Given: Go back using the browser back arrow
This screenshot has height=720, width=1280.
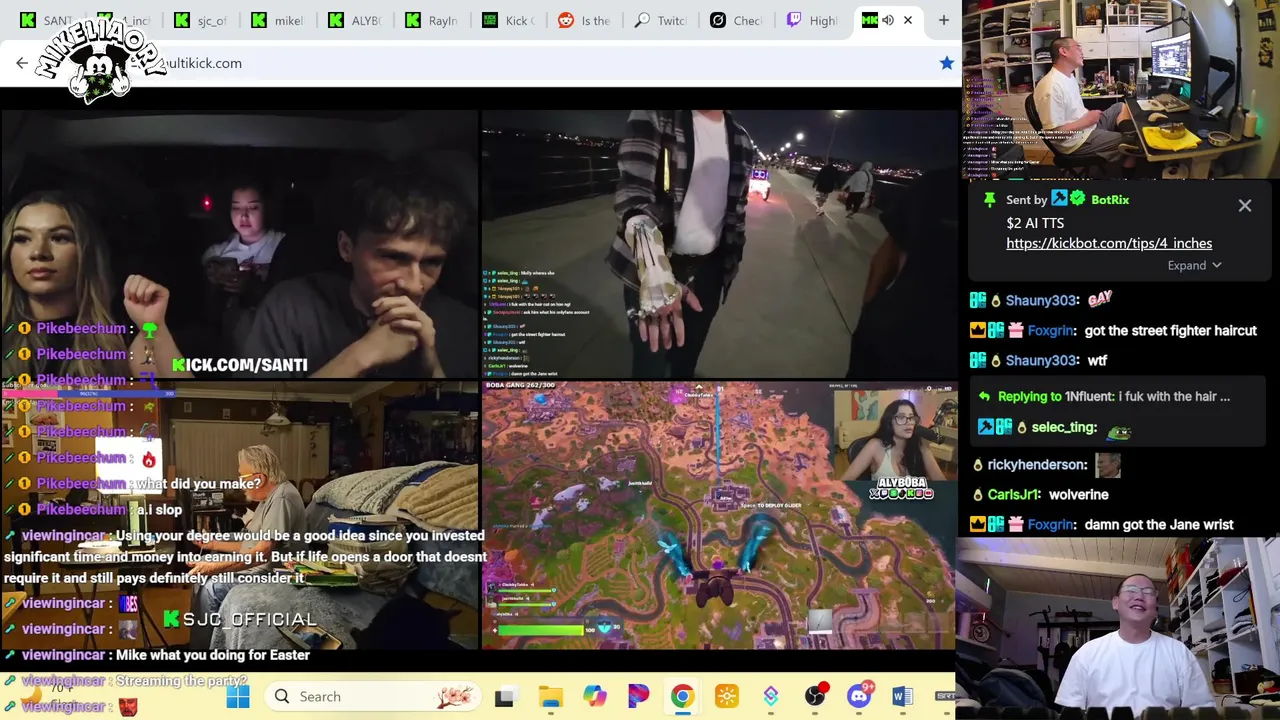Looking at the screenshot, I should pos(22,63).
